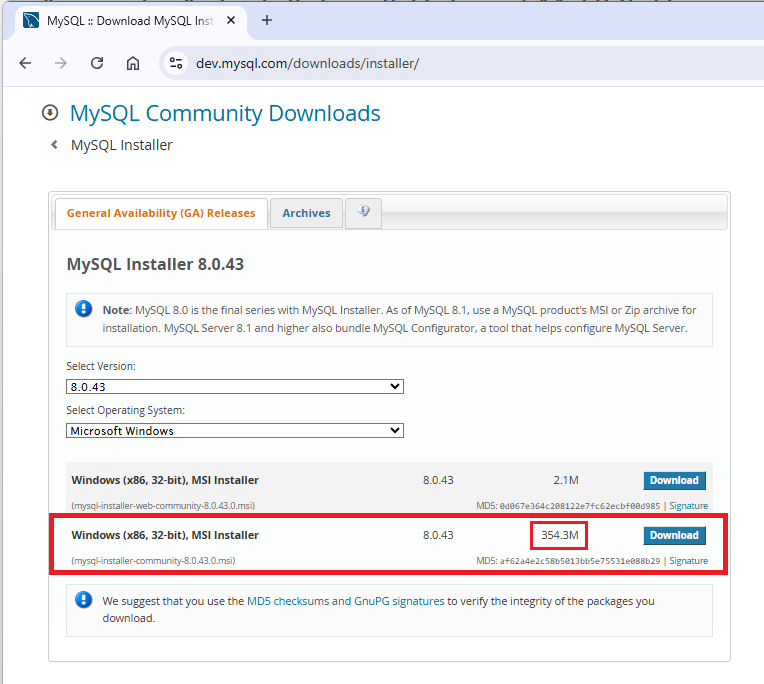764x684 pixels.
Task: Click MD5 hash 0d067e364c208122e7fc62ecbf00d985
Action: point(580,506)
